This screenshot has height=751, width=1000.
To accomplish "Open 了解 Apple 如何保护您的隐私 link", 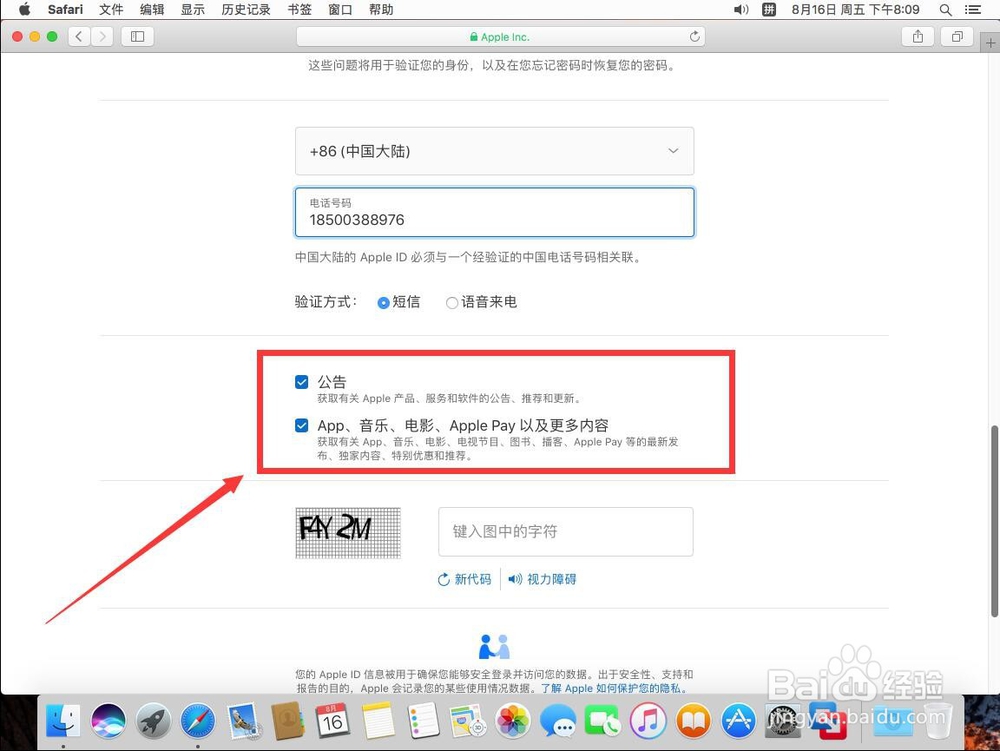I will pos(614,689).
